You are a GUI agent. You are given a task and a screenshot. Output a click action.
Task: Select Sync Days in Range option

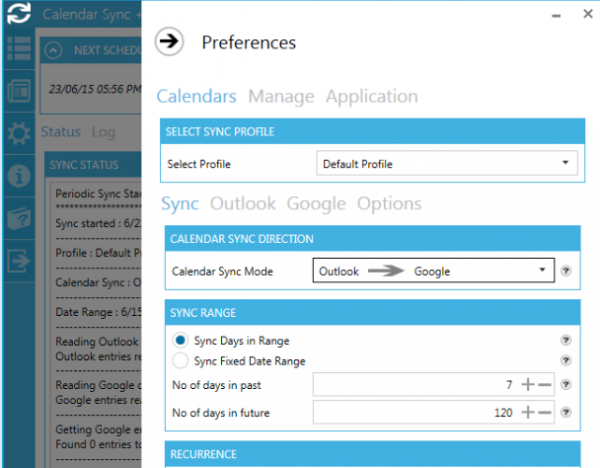(180, 341)
